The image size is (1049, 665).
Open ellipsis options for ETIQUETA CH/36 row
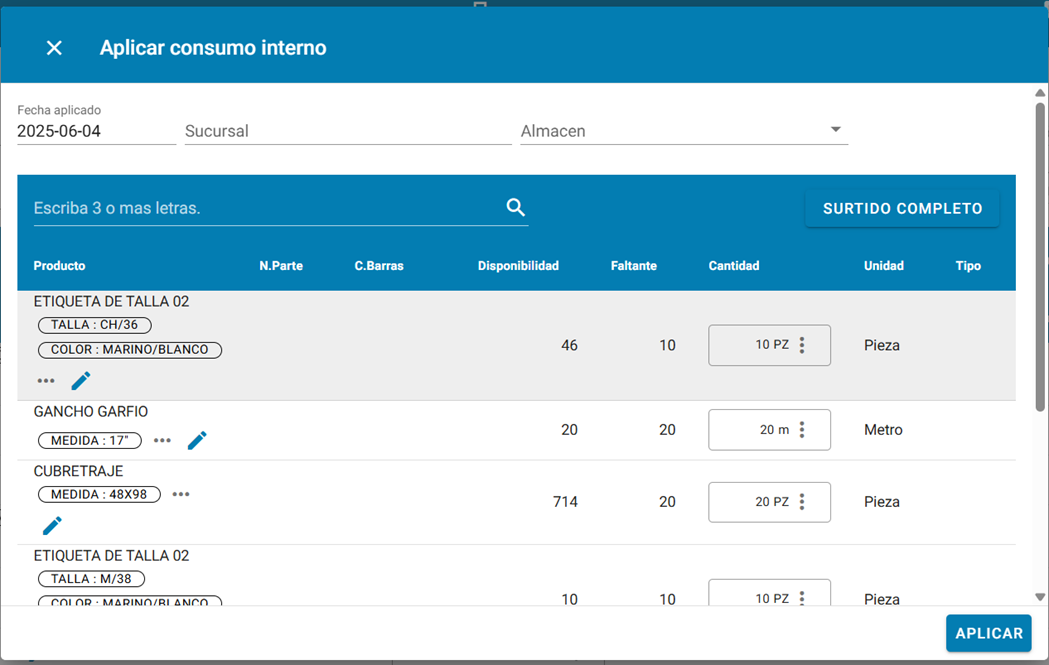coord(45,381)
